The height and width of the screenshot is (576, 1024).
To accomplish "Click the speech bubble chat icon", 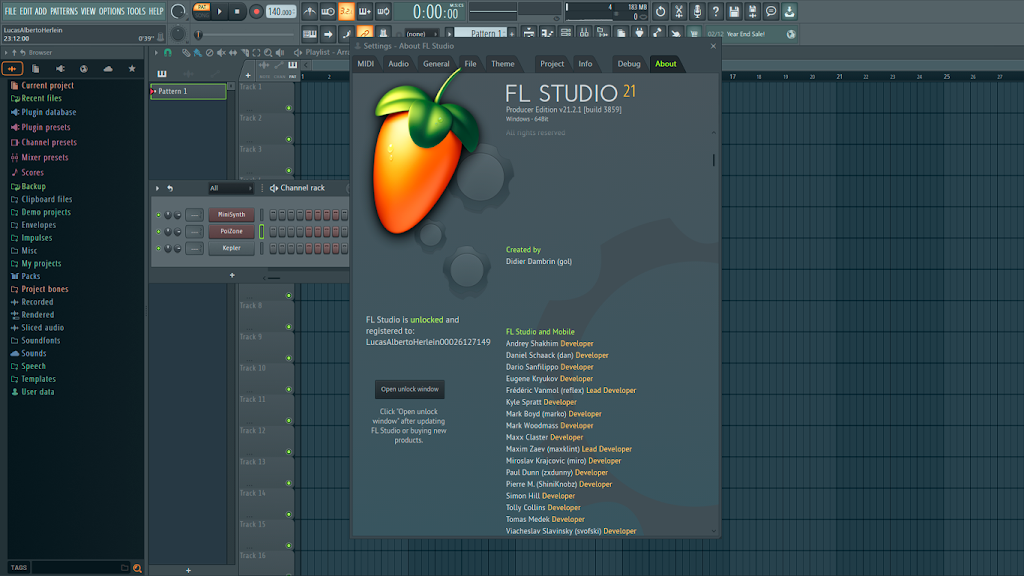I will (771, 11).
